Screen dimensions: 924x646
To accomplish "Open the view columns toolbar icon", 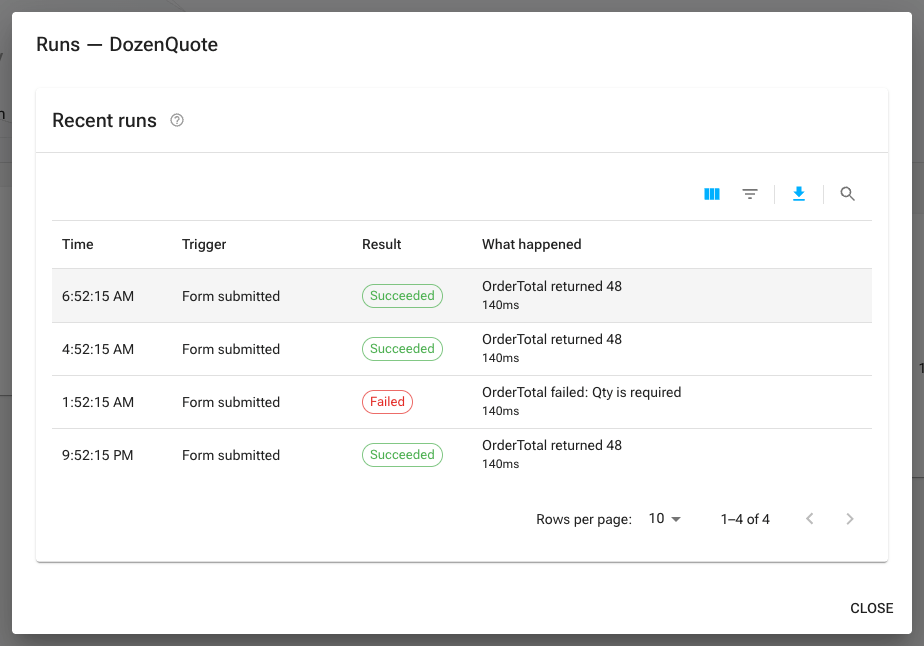I will point(712,194).
